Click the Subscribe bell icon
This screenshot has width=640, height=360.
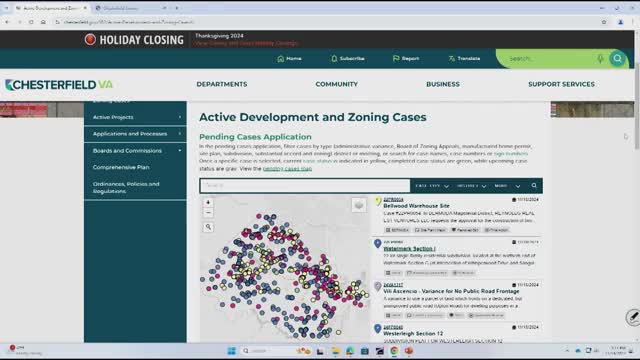(x=334, y=59)
